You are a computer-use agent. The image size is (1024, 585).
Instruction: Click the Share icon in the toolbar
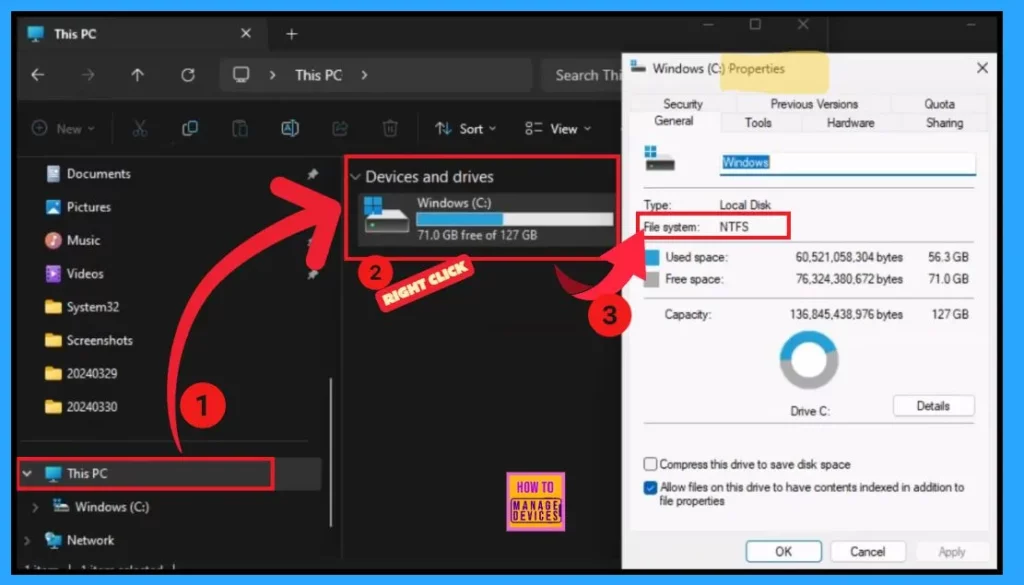[340, 129]
